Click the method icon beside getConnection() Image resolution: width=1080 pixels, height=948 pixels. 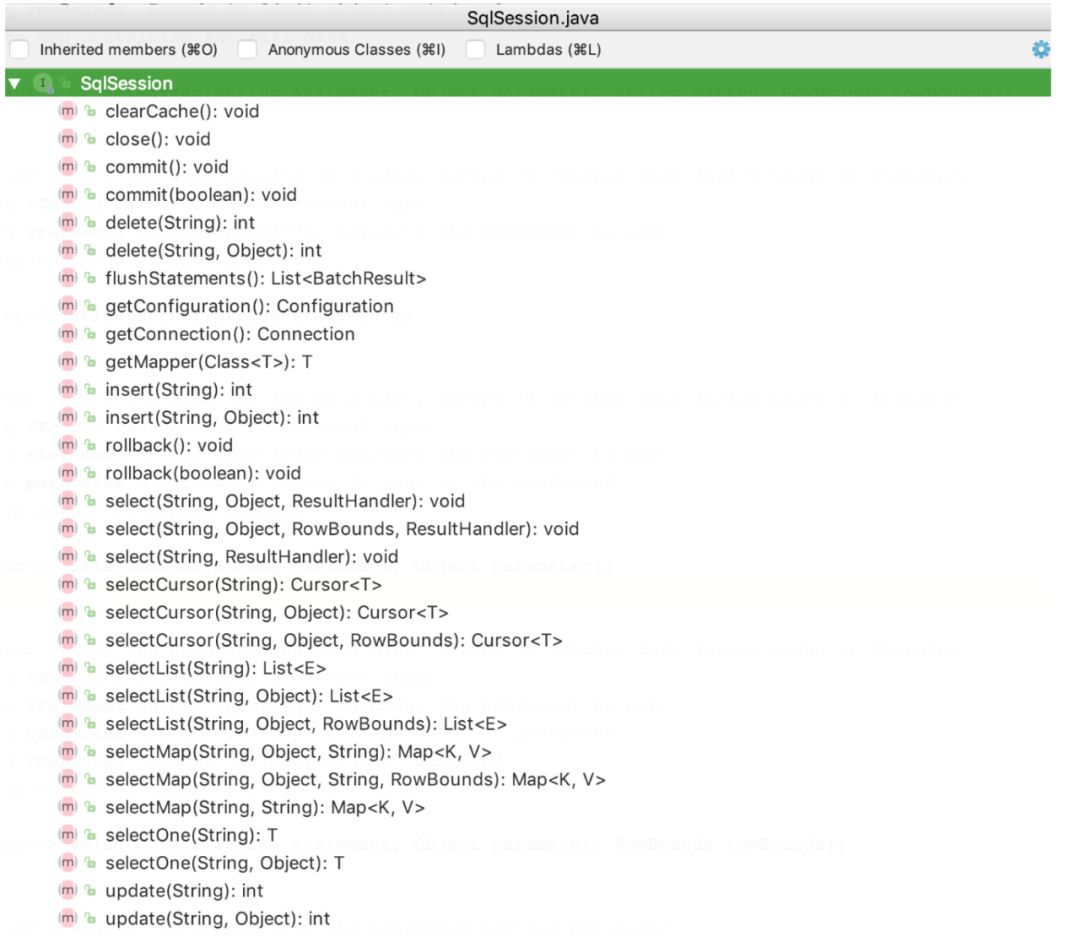[x=68, y=333]
